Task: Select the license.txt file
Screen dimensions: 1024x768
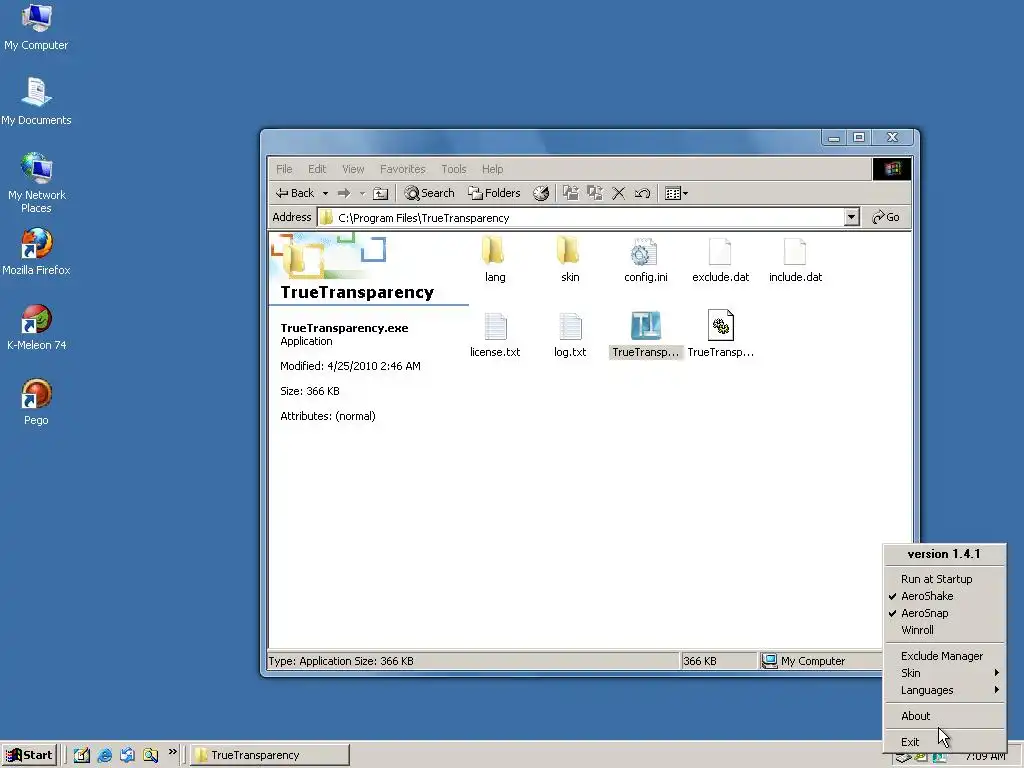Action: point(495,334)
